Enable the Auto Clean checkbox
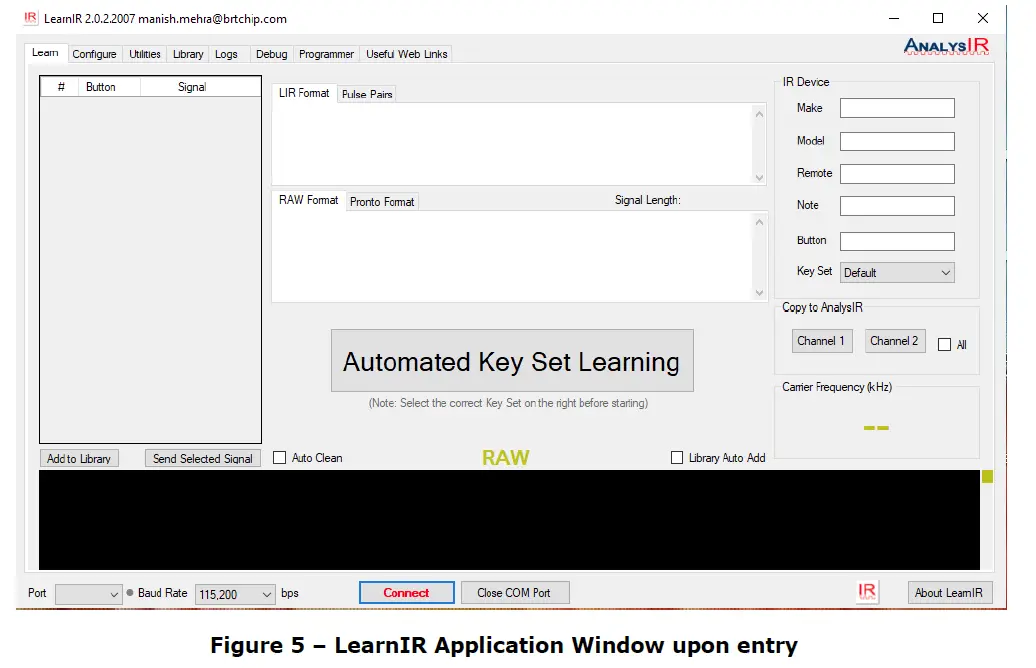 click(280, 457)
